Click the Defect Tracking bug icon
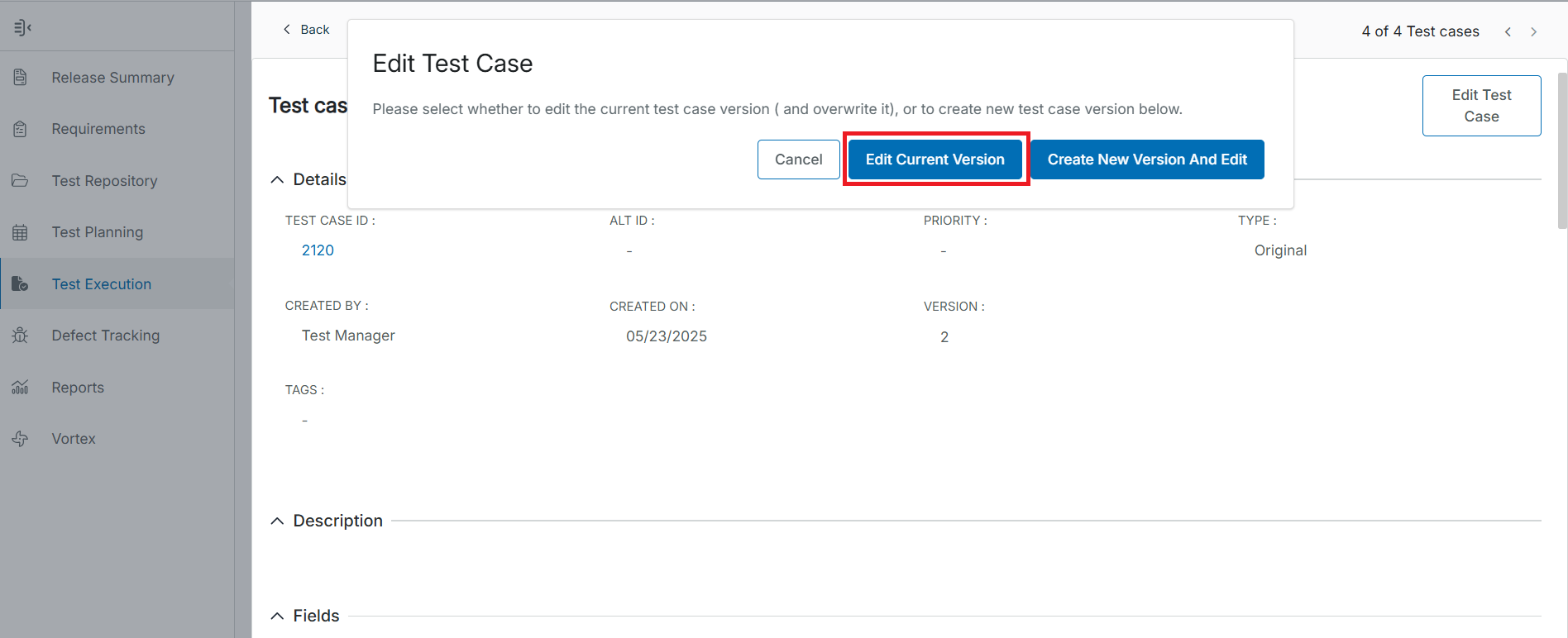Screen dimensions: 1568x638 21,336
